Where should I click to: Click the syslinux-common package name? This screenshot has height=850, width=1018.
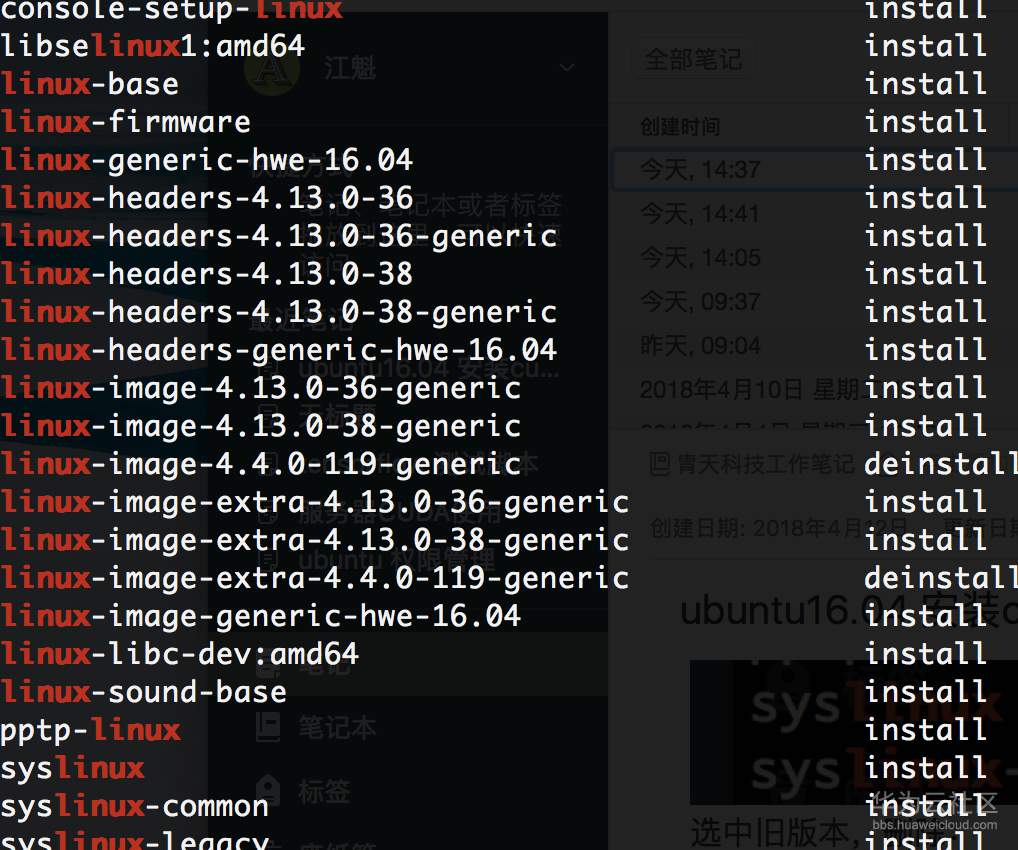pyautogui.click(x=134, y=806)
